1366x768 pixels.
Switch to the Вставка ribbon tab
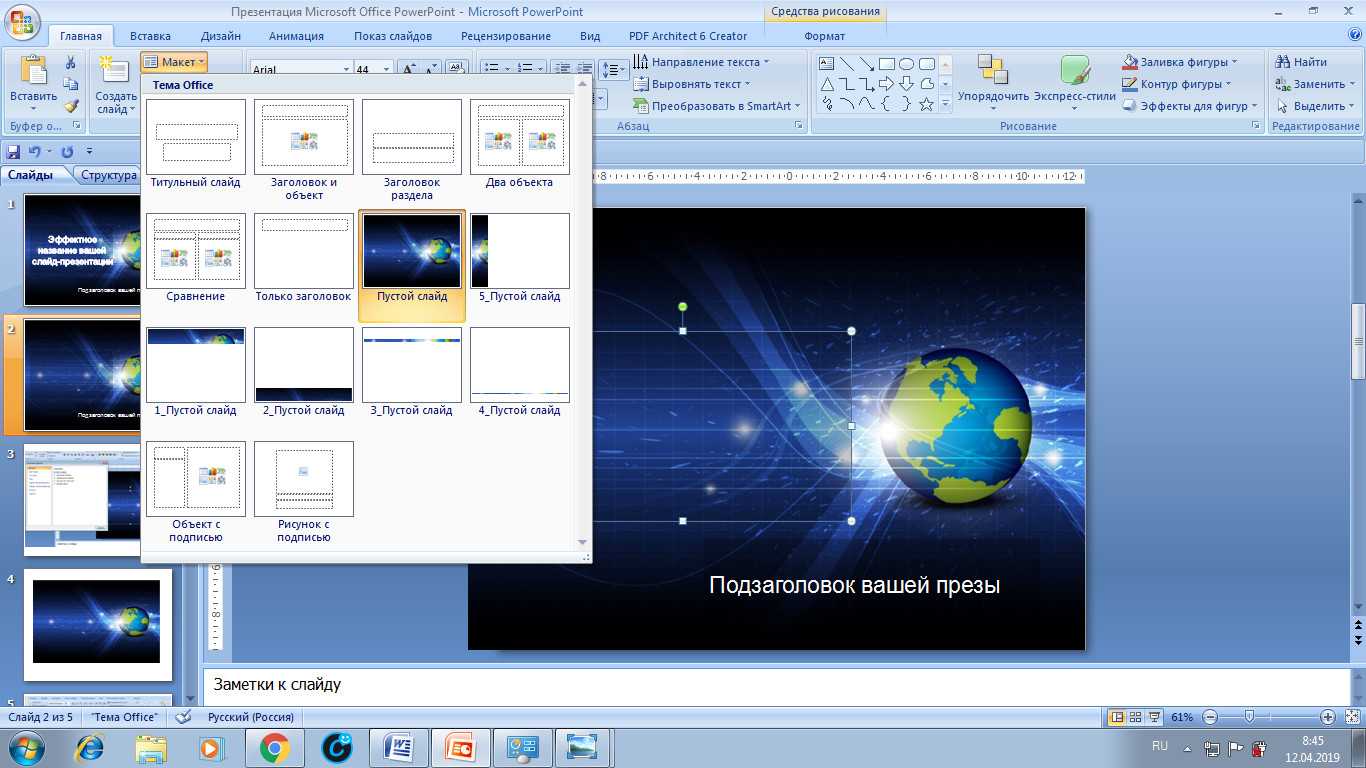tap(150, 36)
